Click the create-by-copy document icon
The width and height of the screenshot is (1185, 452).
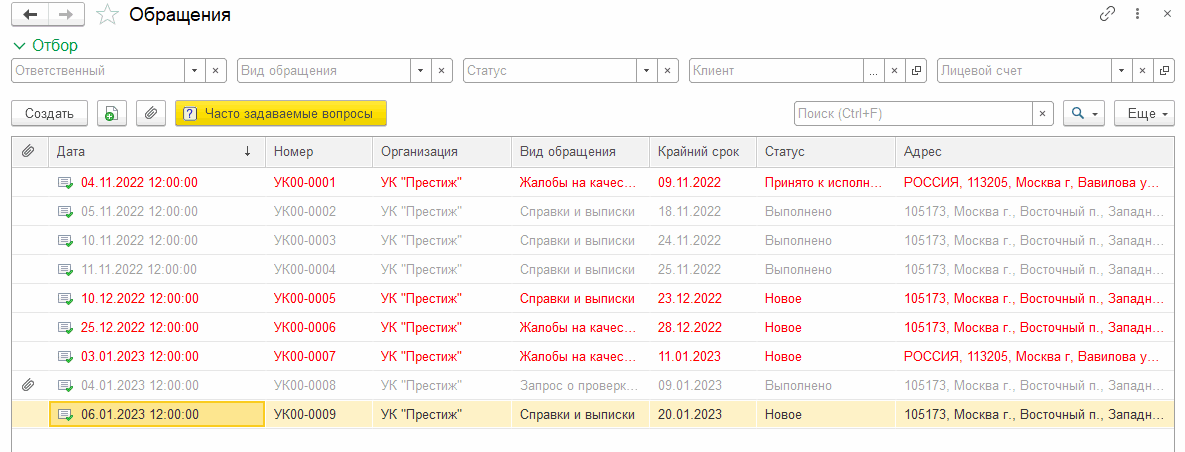pyautogui.click(x=112, y=114)
